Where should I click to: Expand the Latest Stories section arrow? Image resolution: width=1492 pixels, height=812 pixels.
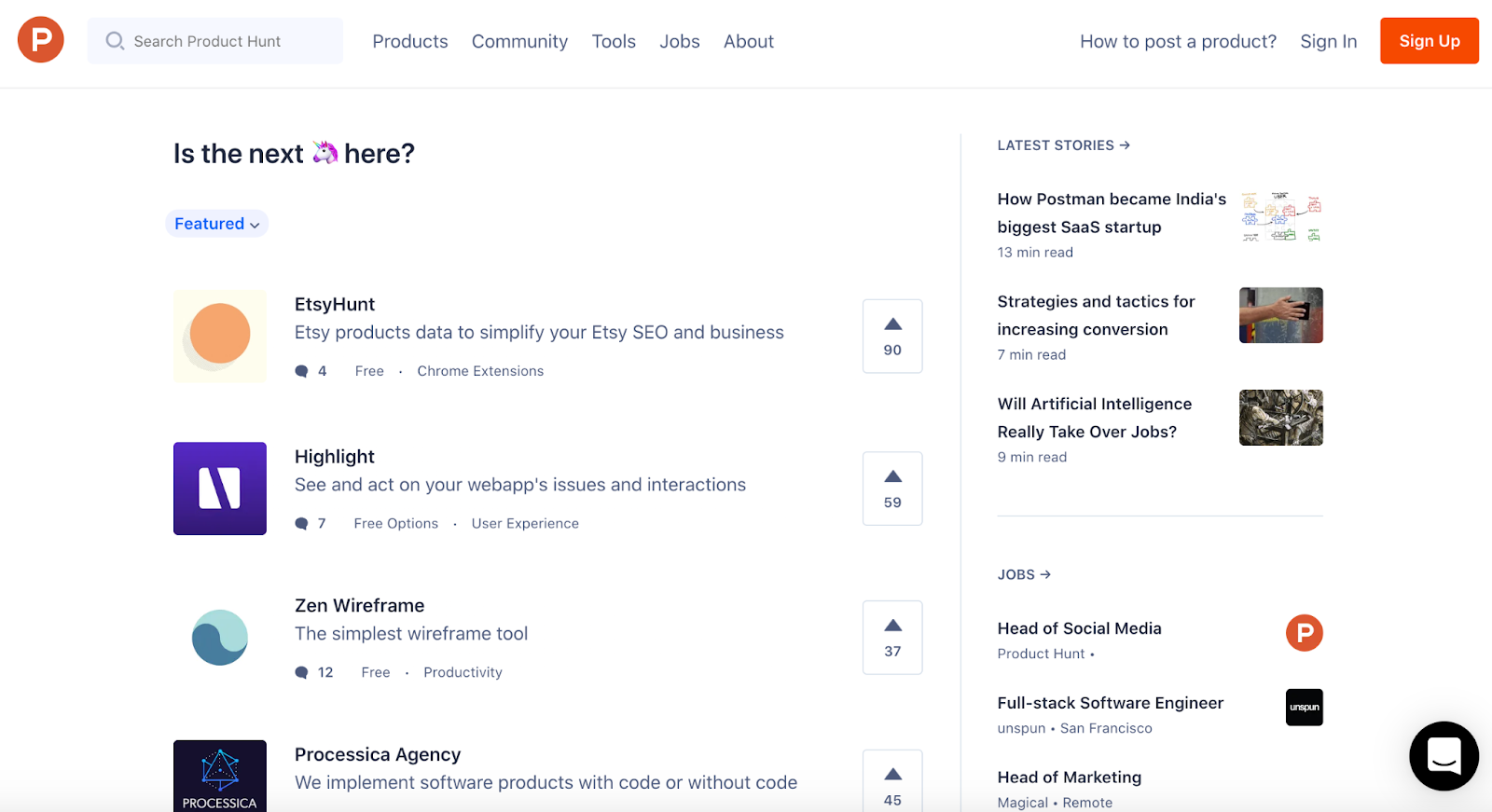(1125, 145)
